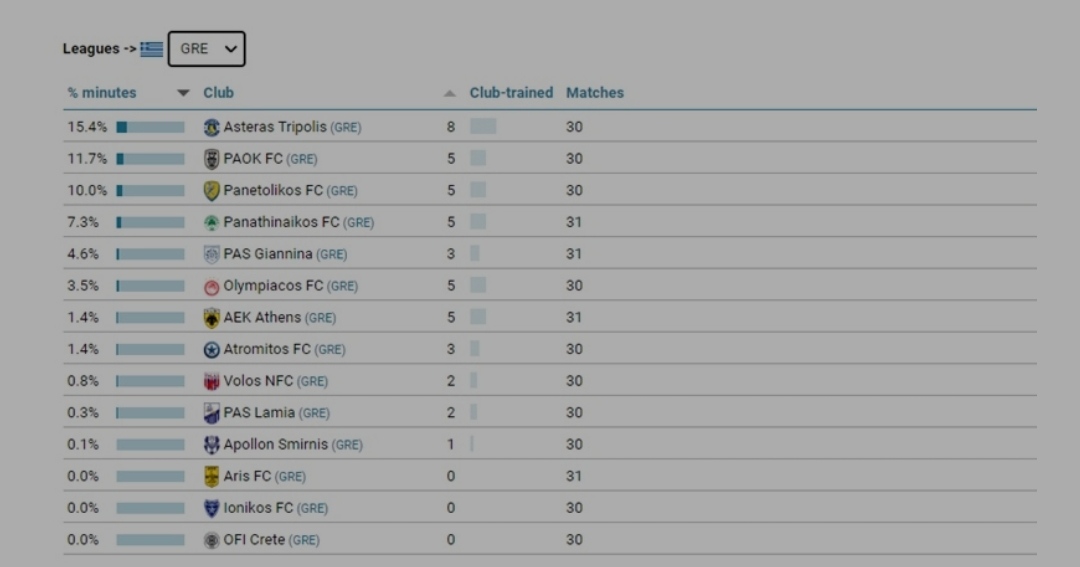
Task: Click the Panetolikos FC crest icon
Action: coord(211,191)
